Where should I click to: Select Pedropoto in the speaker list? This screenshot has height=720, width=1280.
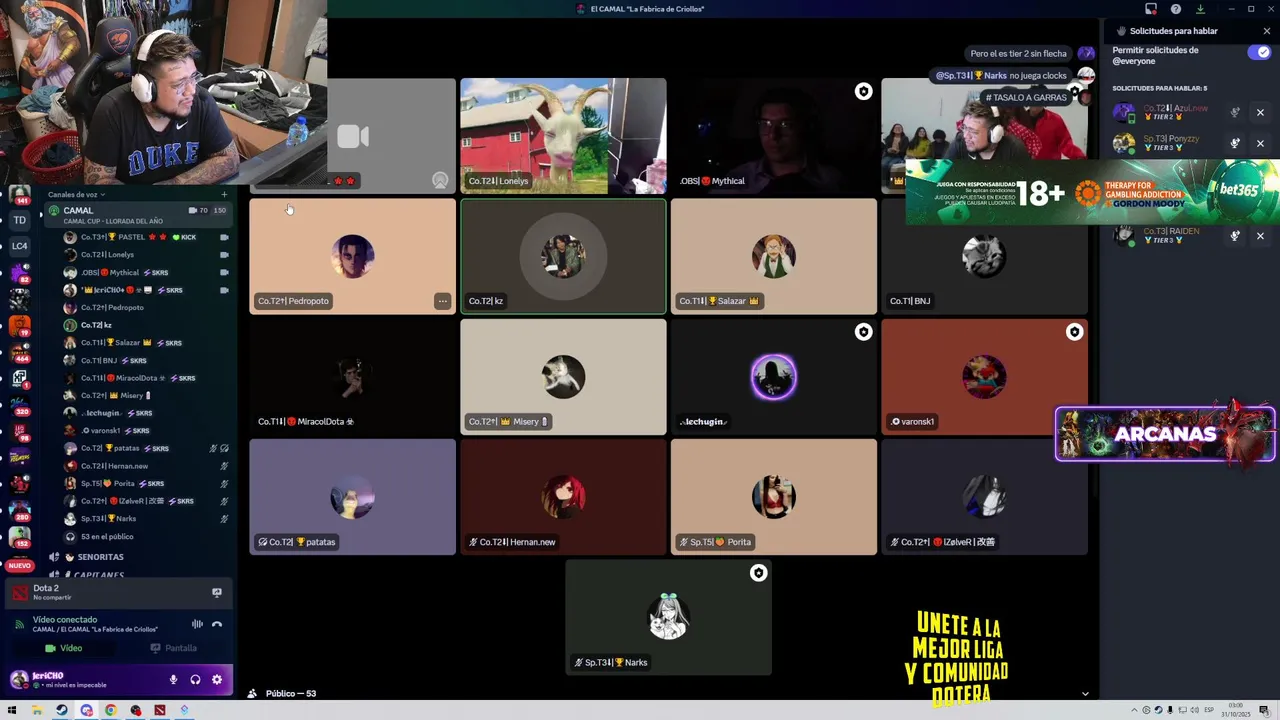145,308
